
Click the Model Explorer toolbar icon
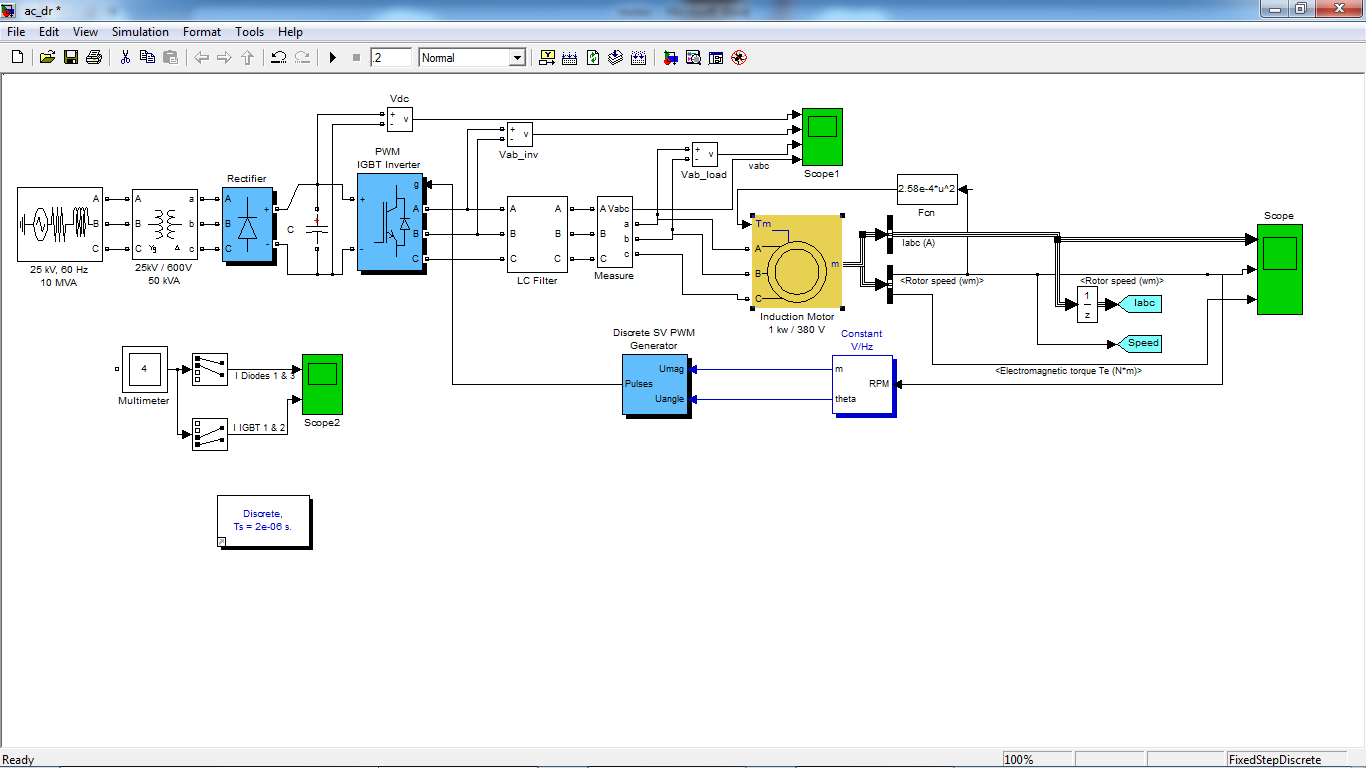693,58
